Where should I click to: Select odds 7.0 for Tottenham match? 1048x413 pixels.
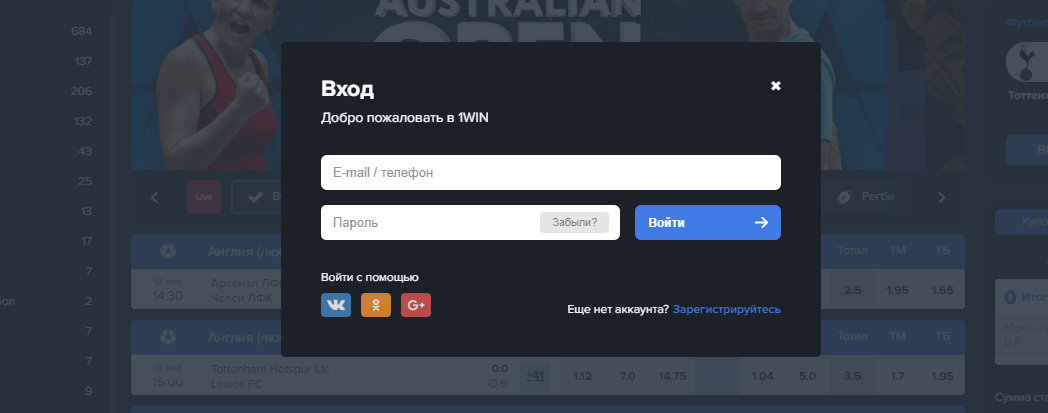click(627, 376)
